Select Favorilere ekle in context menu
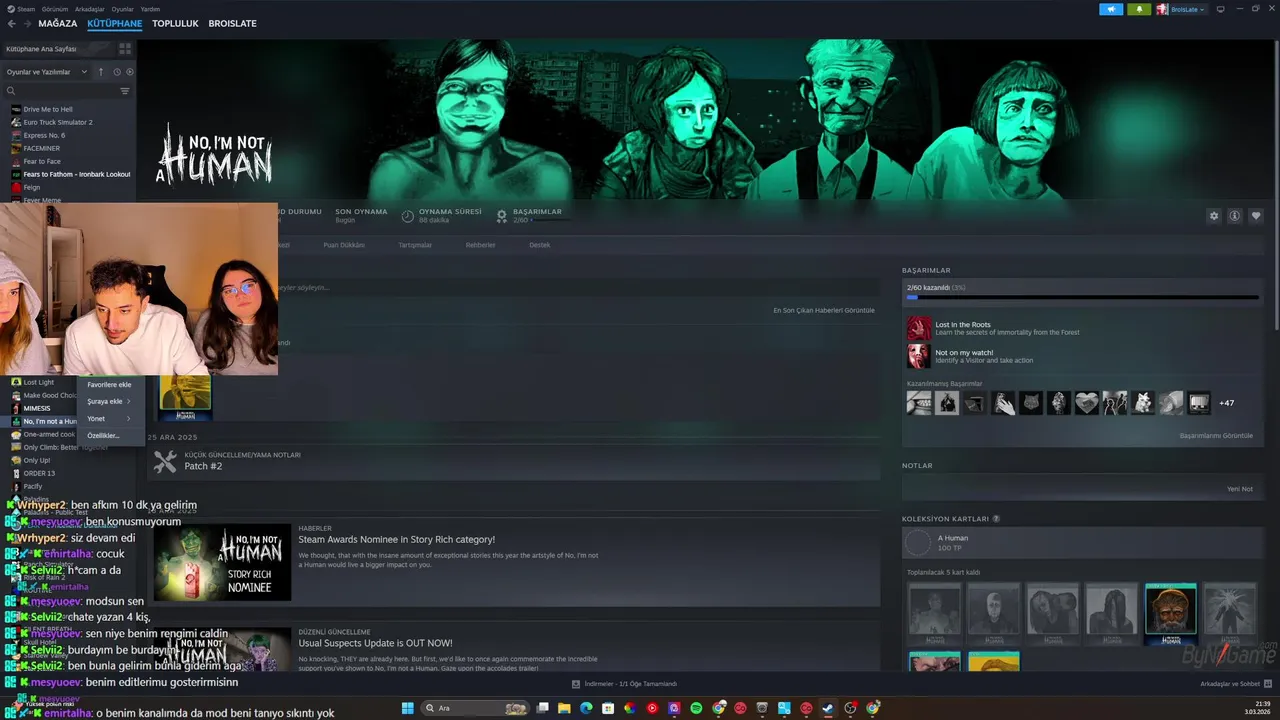 pos(110,384)
